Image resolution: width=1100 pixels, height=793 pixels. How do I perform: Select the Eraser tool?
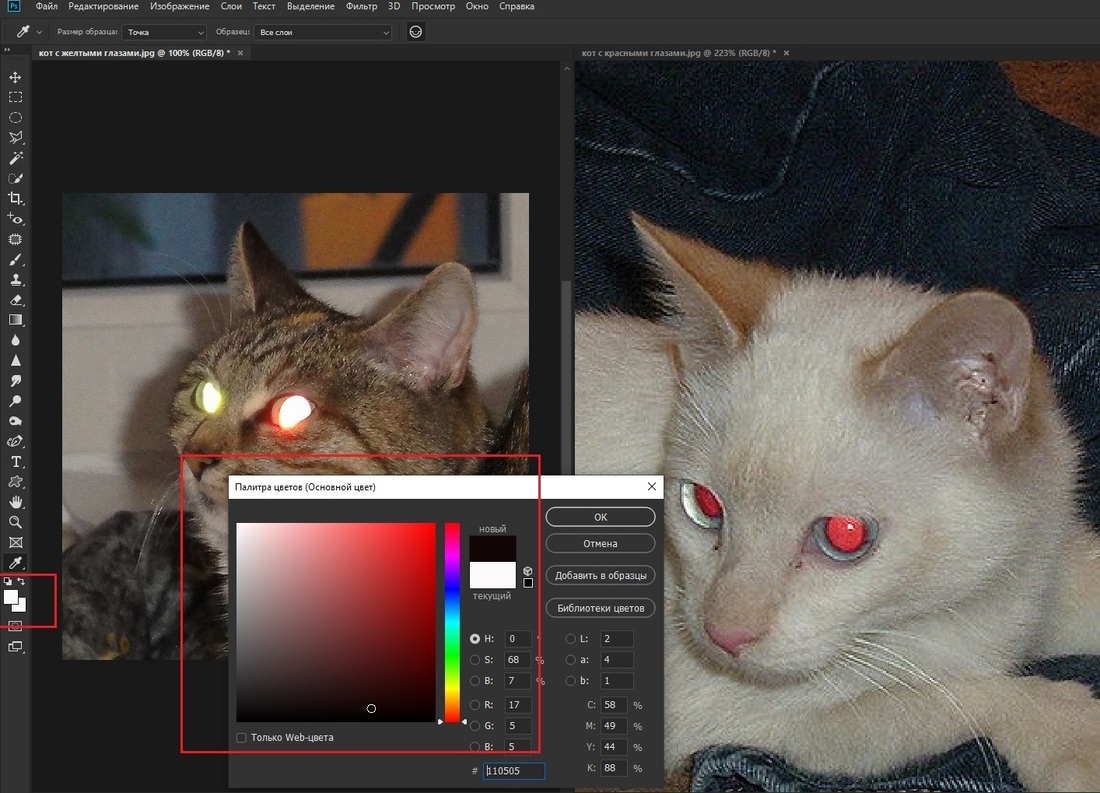pyautogui.click(x=15, y=300)
